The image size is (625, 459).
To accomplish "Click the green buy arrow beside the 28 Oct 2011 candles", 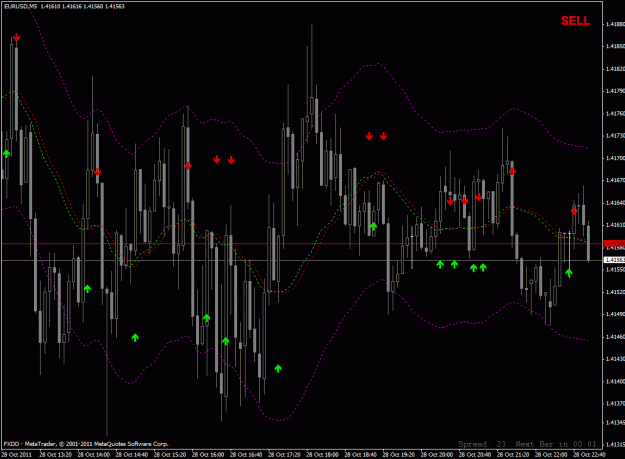I will pos(6,153).
